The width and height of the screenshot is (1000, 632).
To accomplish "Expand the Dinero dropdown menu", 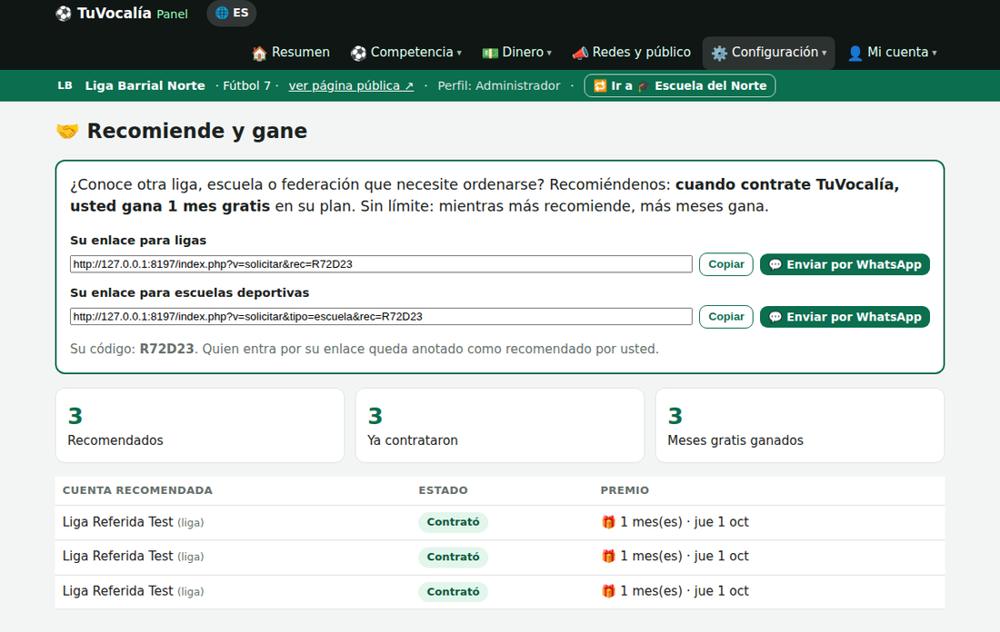I will (517, 52).
